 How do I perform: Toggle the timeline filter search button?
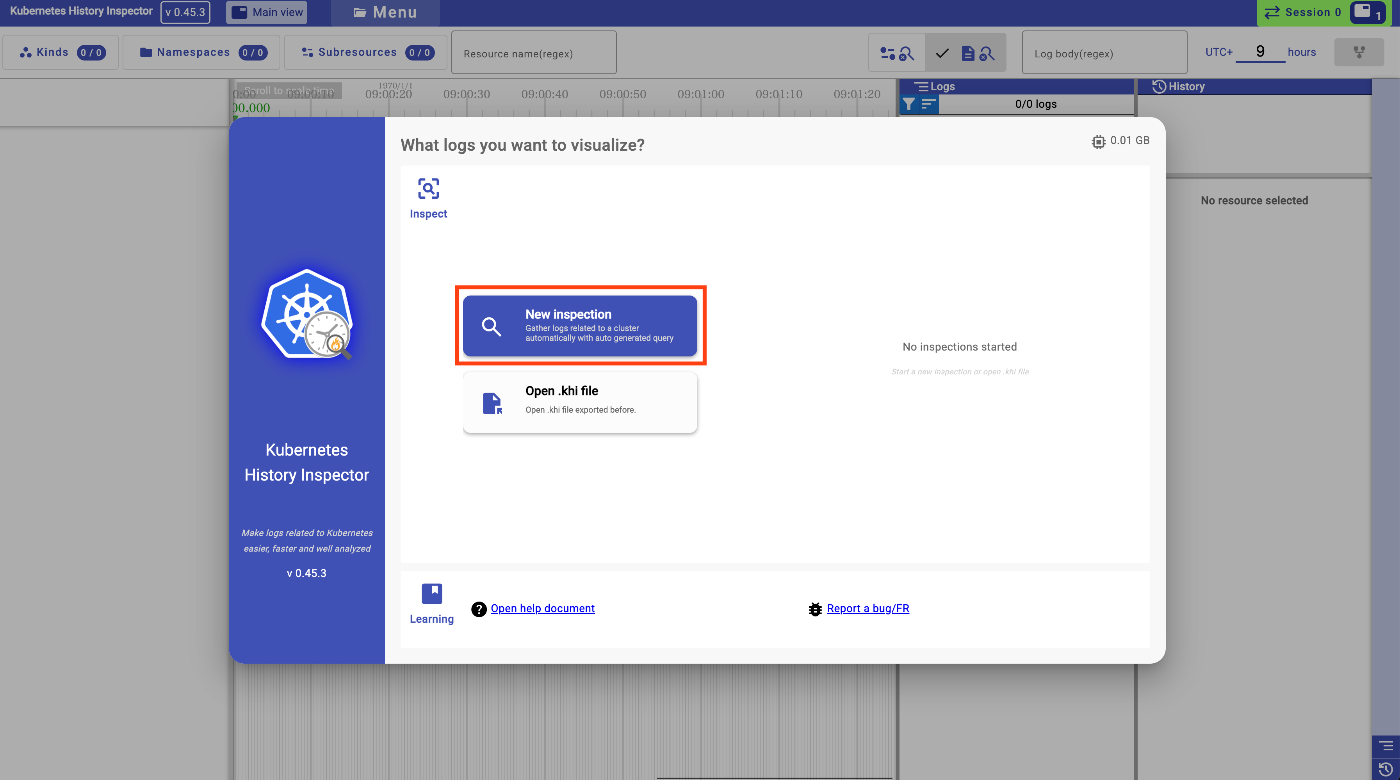click(897, 53)
